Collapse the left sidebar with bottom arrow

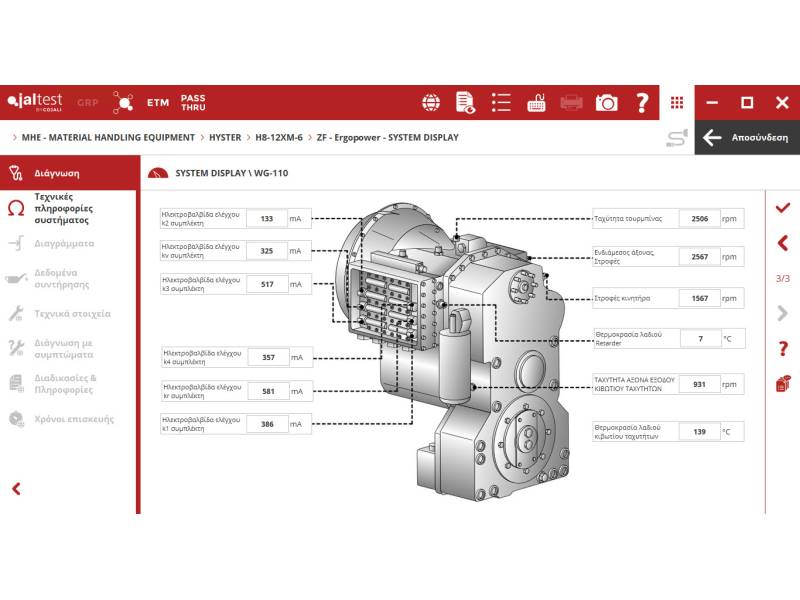16,488
